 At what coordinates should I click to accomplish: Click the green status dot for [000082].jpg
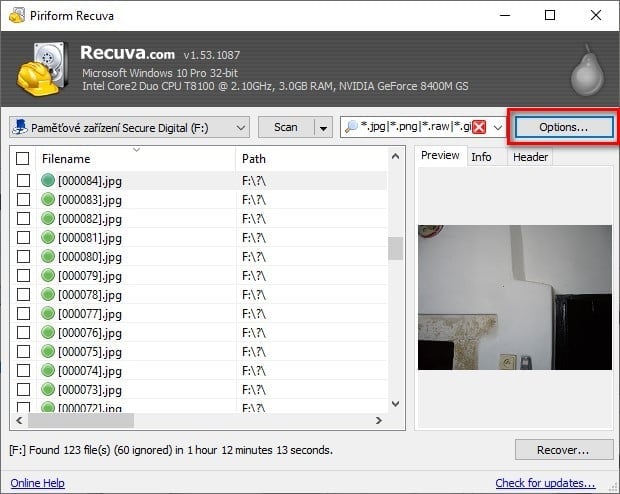(x=48, y=218)
